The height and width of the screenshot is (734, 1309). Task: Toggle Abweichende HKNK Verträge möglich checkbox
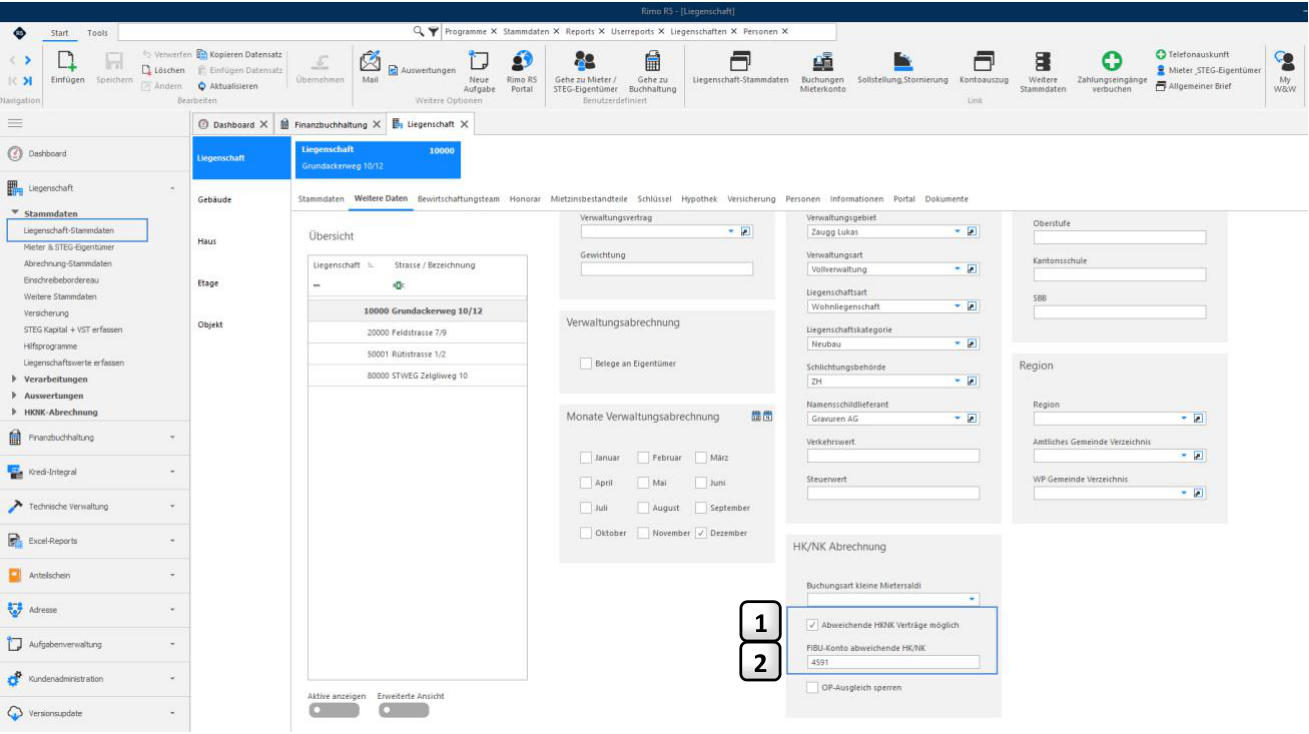(812, 625)
